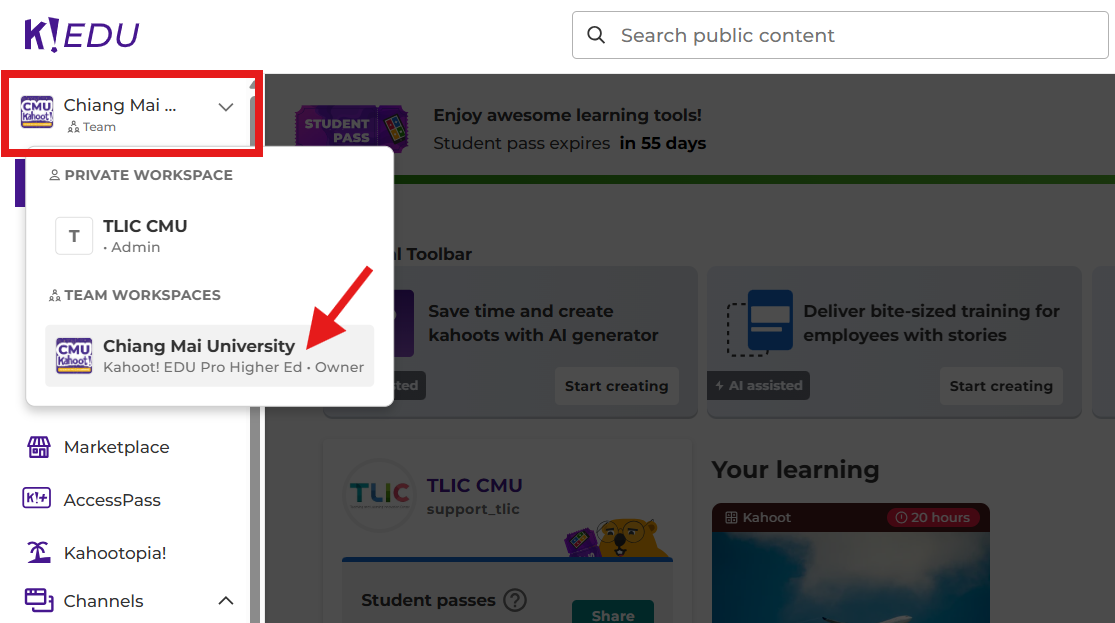Click the TLIC CMU profile avatar
This screenshot has height=623, width=1115.
[x=379, y=495]
